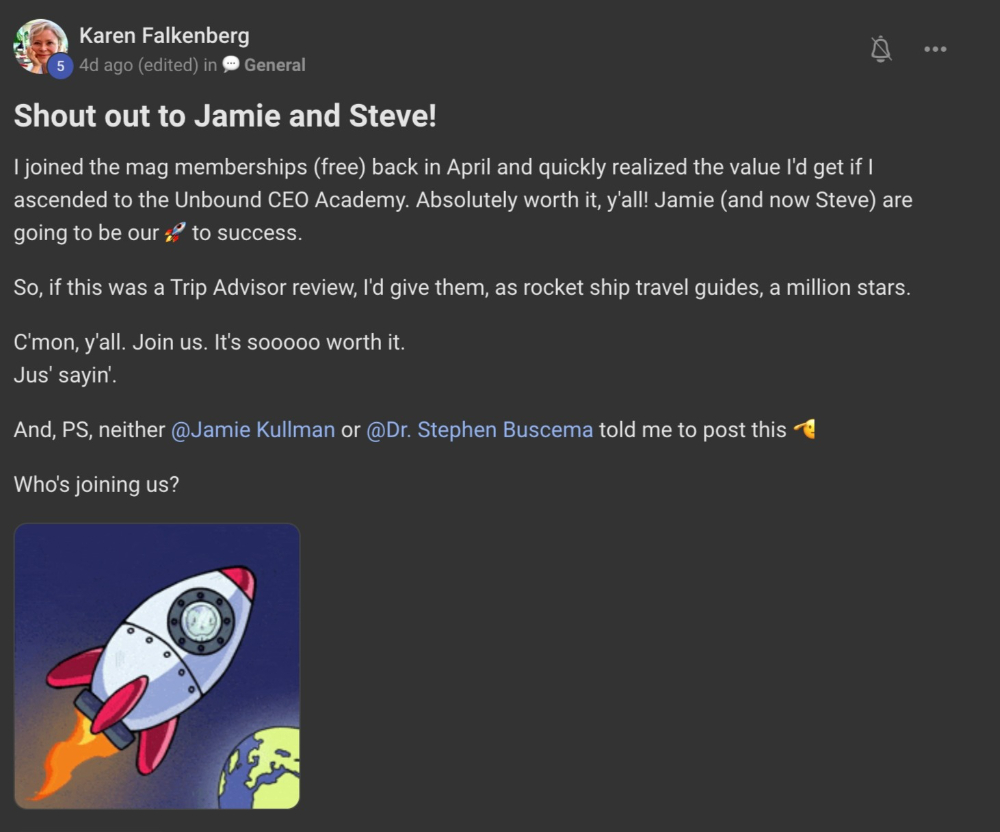Click Karen Falkenberg's profile avatar

pos(40,45)
